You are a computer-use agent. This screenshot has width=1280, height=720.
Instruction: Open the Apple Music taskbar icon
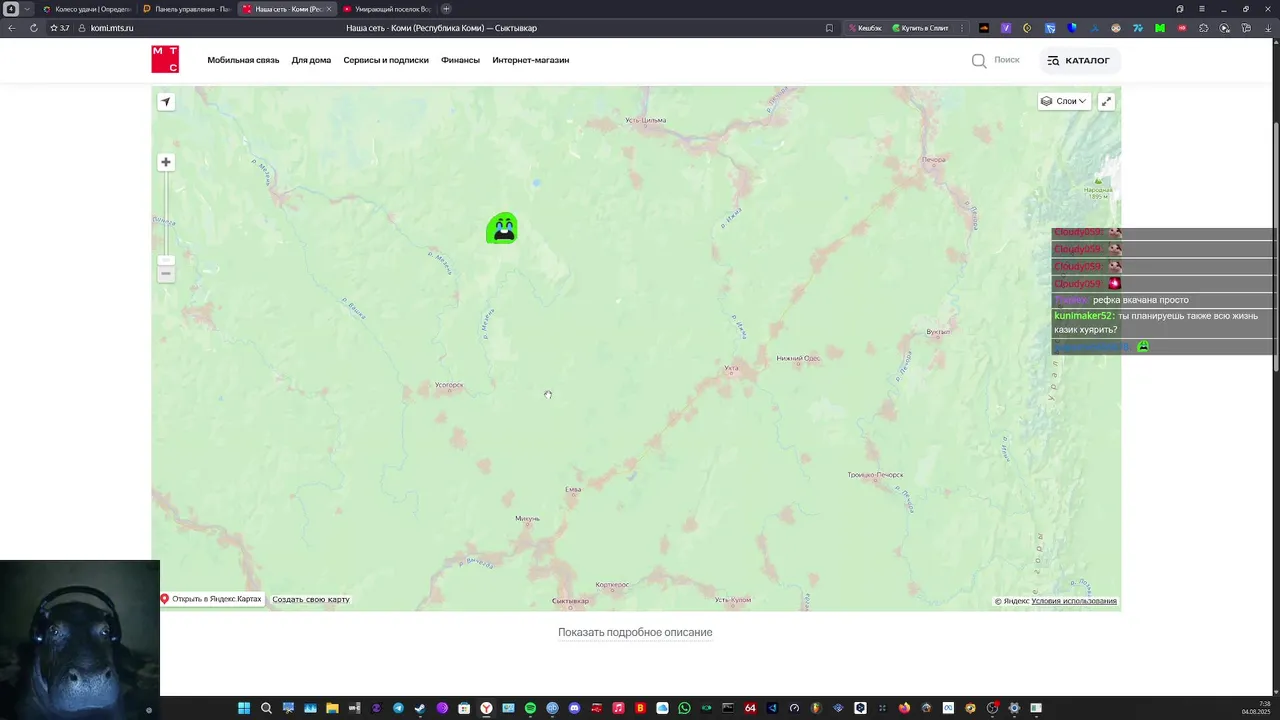coord(618,708)
